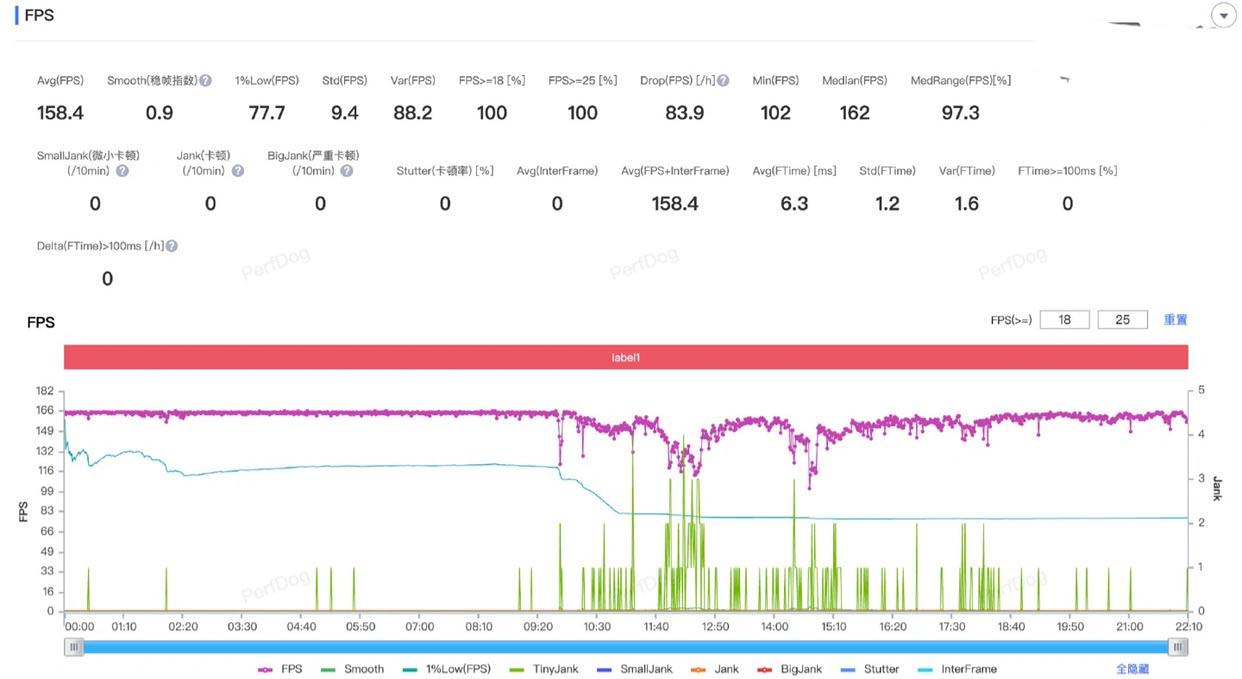Edit the FPS threshold field showing 25
Screen dimensions: 1242x679
[1122, 320]
